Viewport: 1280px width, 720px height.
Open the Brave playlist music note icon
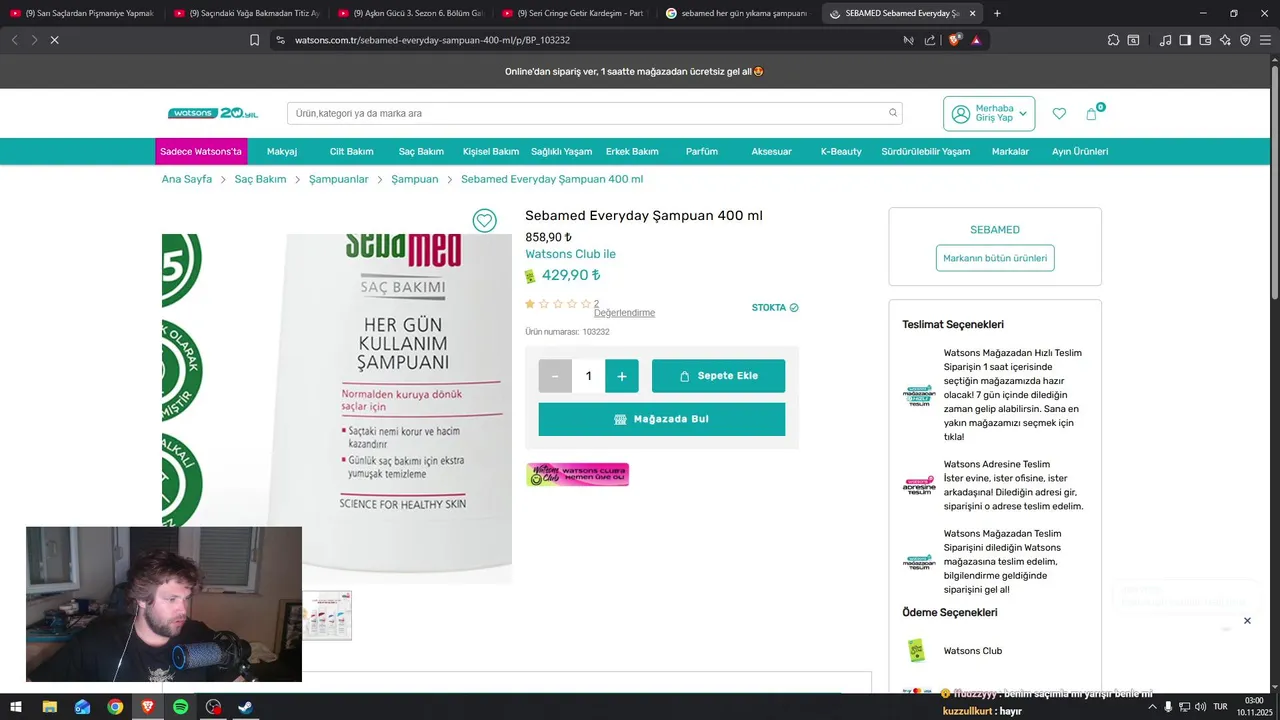(x=1165, y=40)
